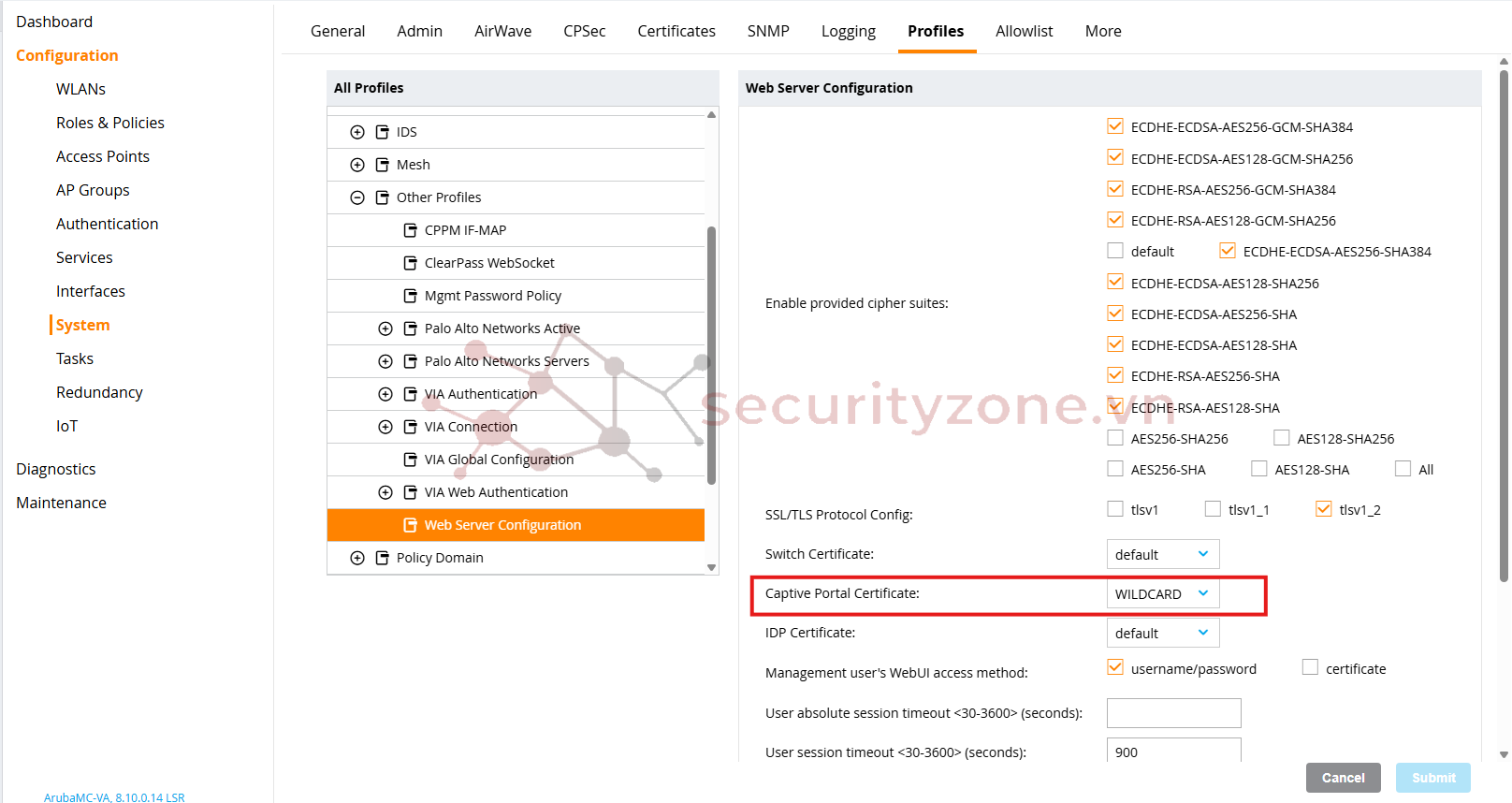Uncheck the tlsv1_2 protocol checkbox

coord(1323,509)
